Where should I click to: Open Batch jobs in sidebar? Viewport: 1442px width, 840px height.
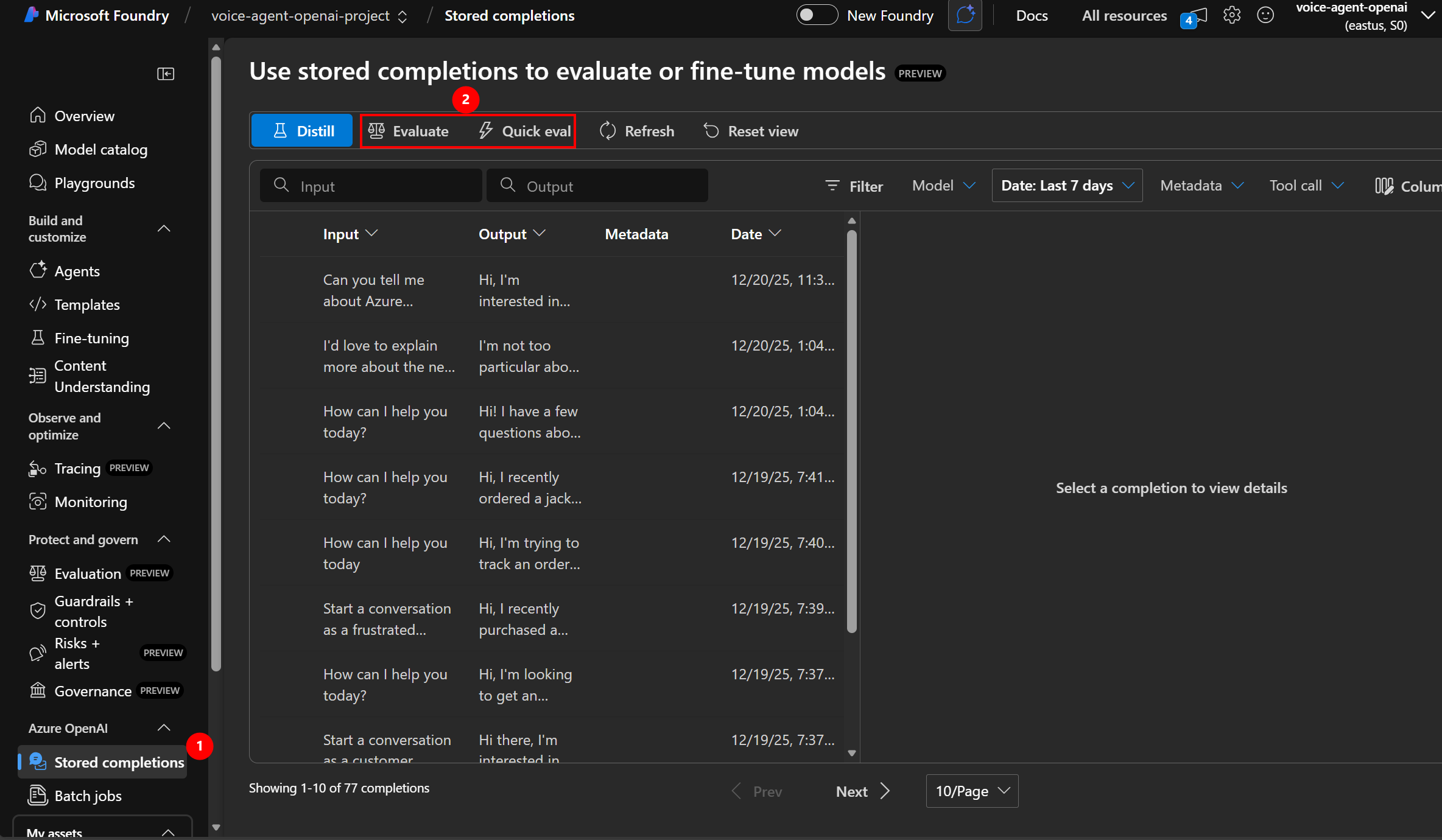pos(87,796)
